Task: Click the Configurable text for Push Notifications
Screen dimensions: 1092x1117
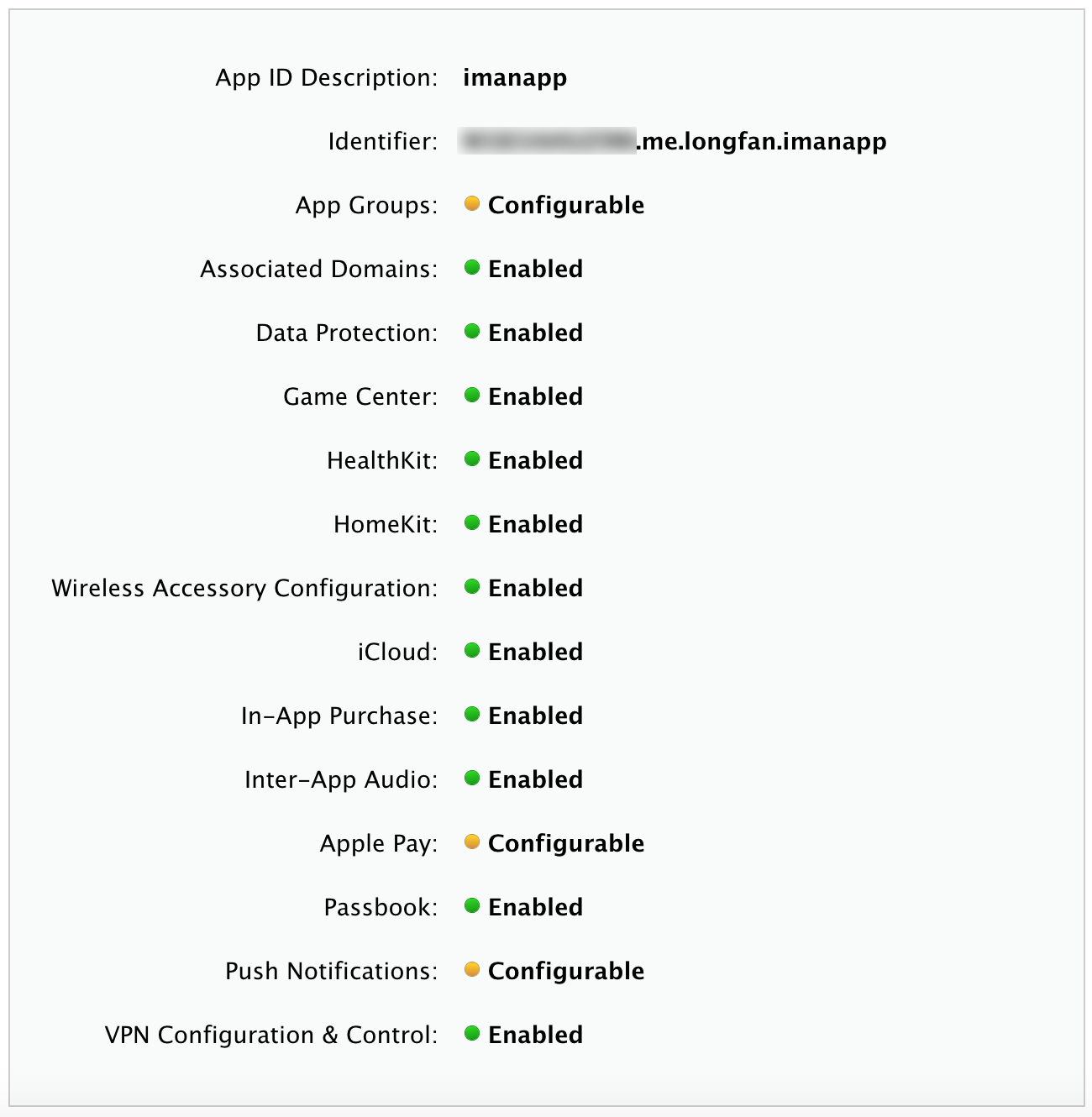Action: point(566,971)
